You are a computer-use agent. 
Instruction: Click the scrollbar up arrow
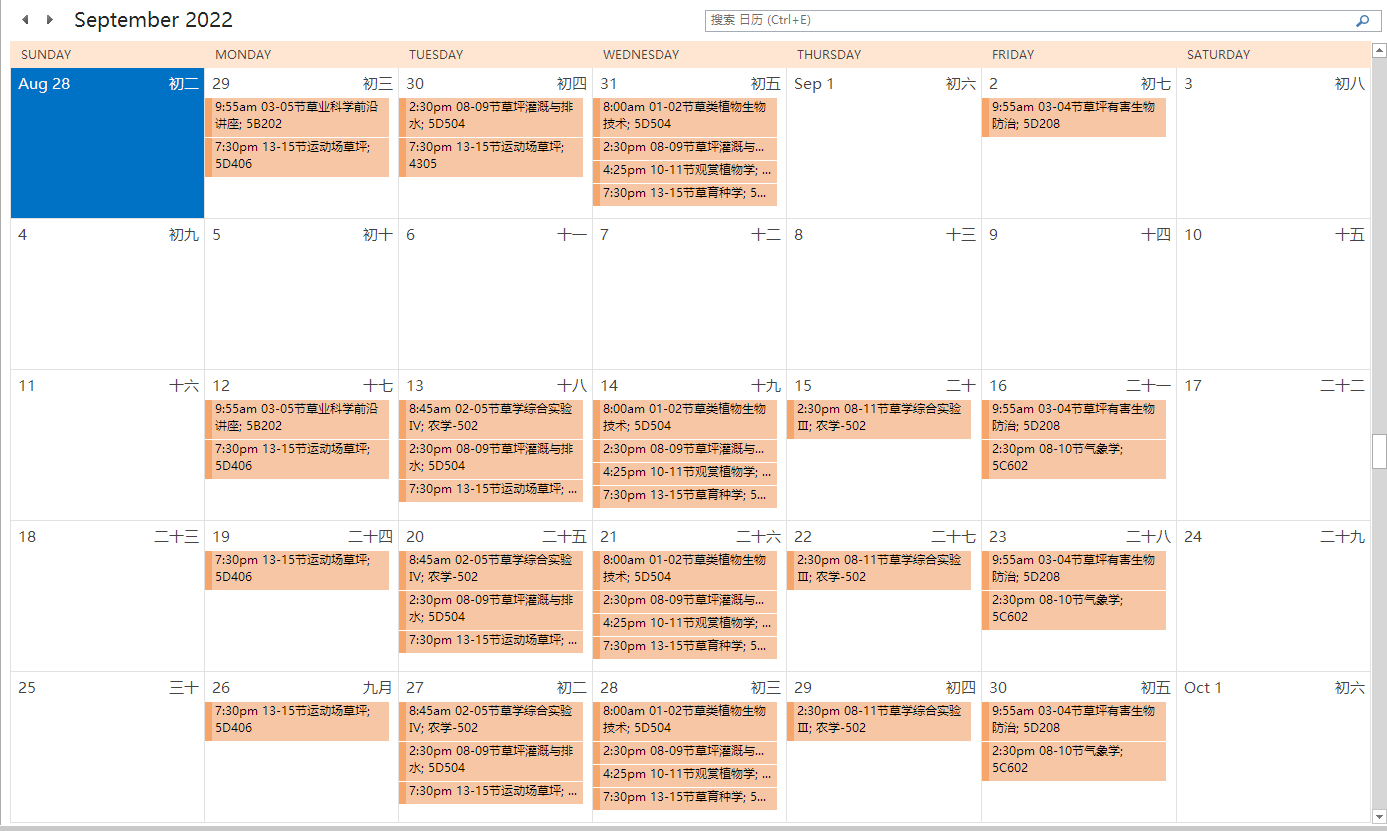click(1379, 48)
